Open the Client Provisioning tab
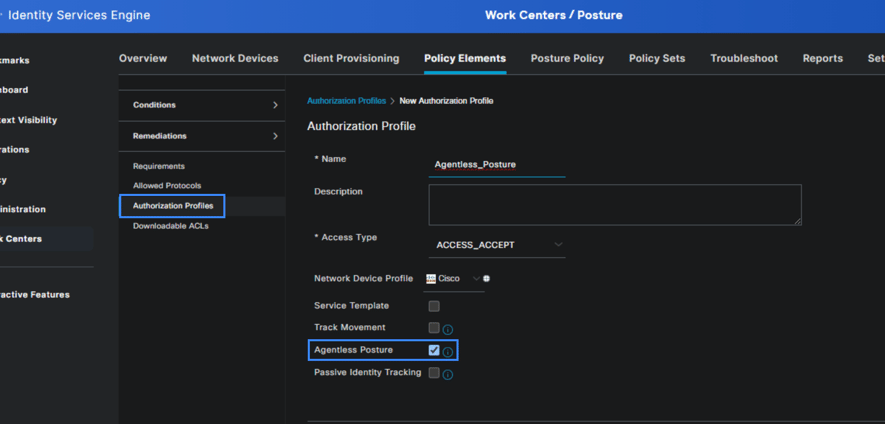This screenshot has height=424, width=885. tap(351, 58)
